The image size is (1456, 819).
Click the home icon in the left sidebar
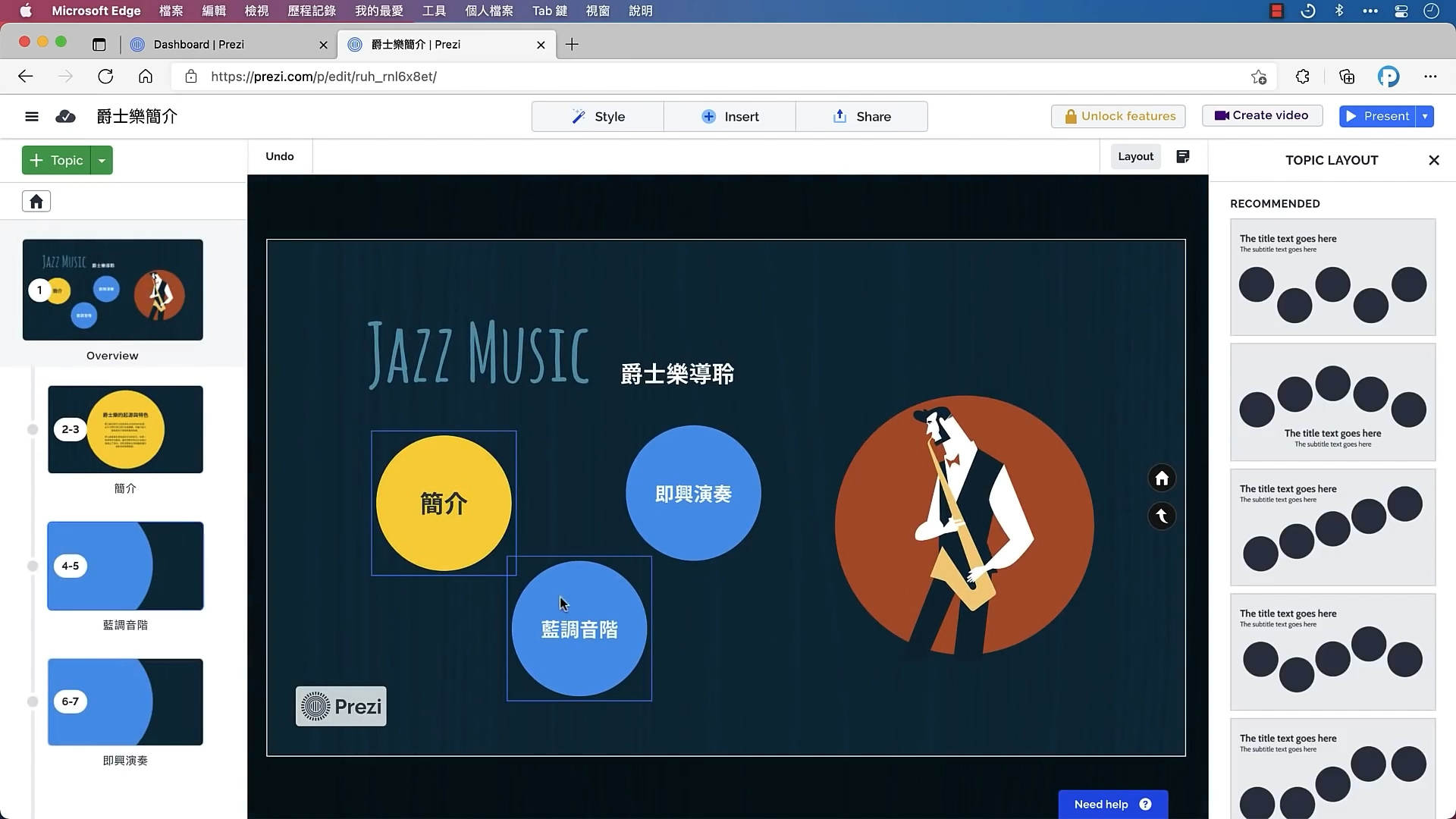pos(36,201)
